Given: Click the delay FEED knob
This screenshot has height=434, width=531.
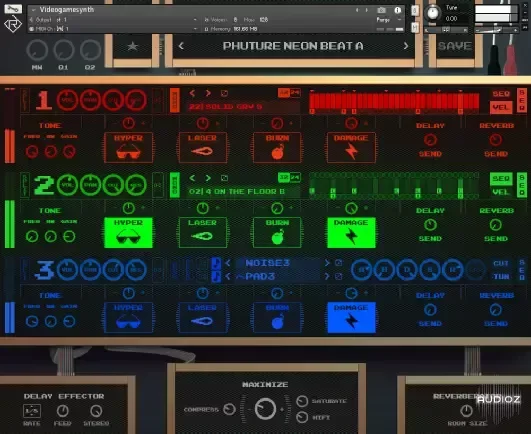Looking at the screenshot, I should [x=62, y=411].
